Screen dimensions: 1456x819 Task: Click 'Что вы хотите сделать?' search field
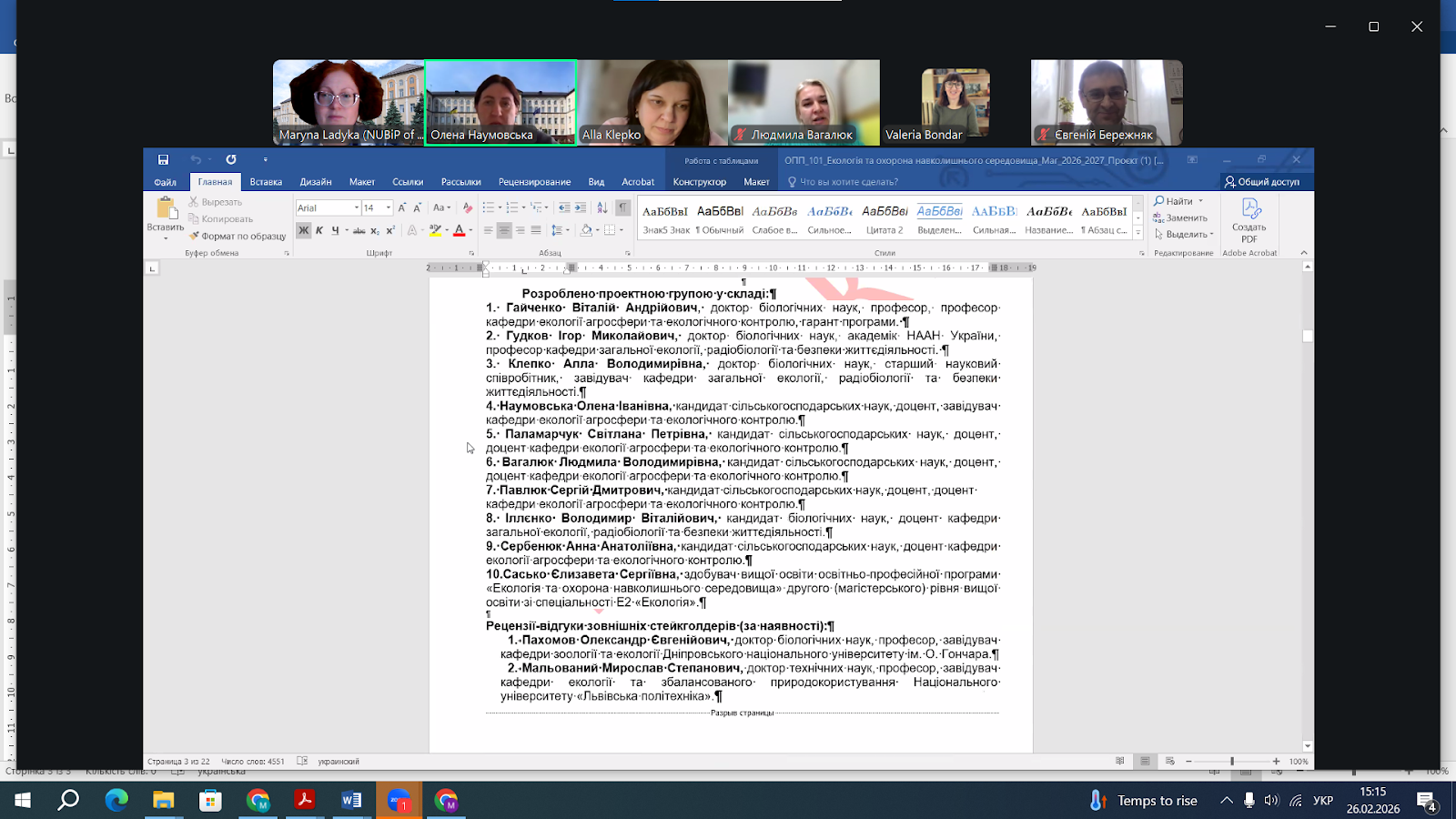click(x=843, y=182)
